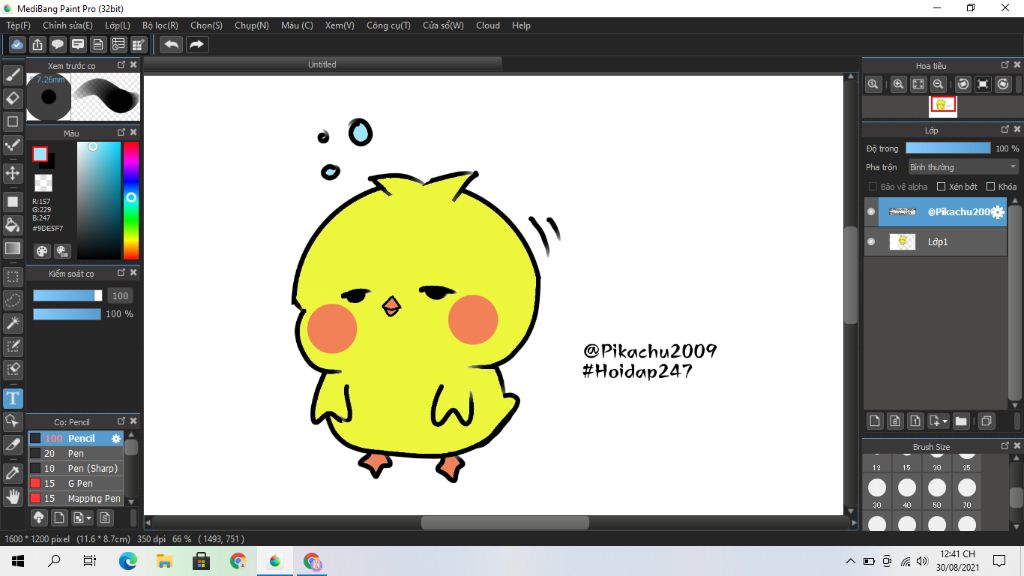Enable the Khóa checkbox
The image size is (1024, 576).
pyautogui.click(x=991, y=187)
